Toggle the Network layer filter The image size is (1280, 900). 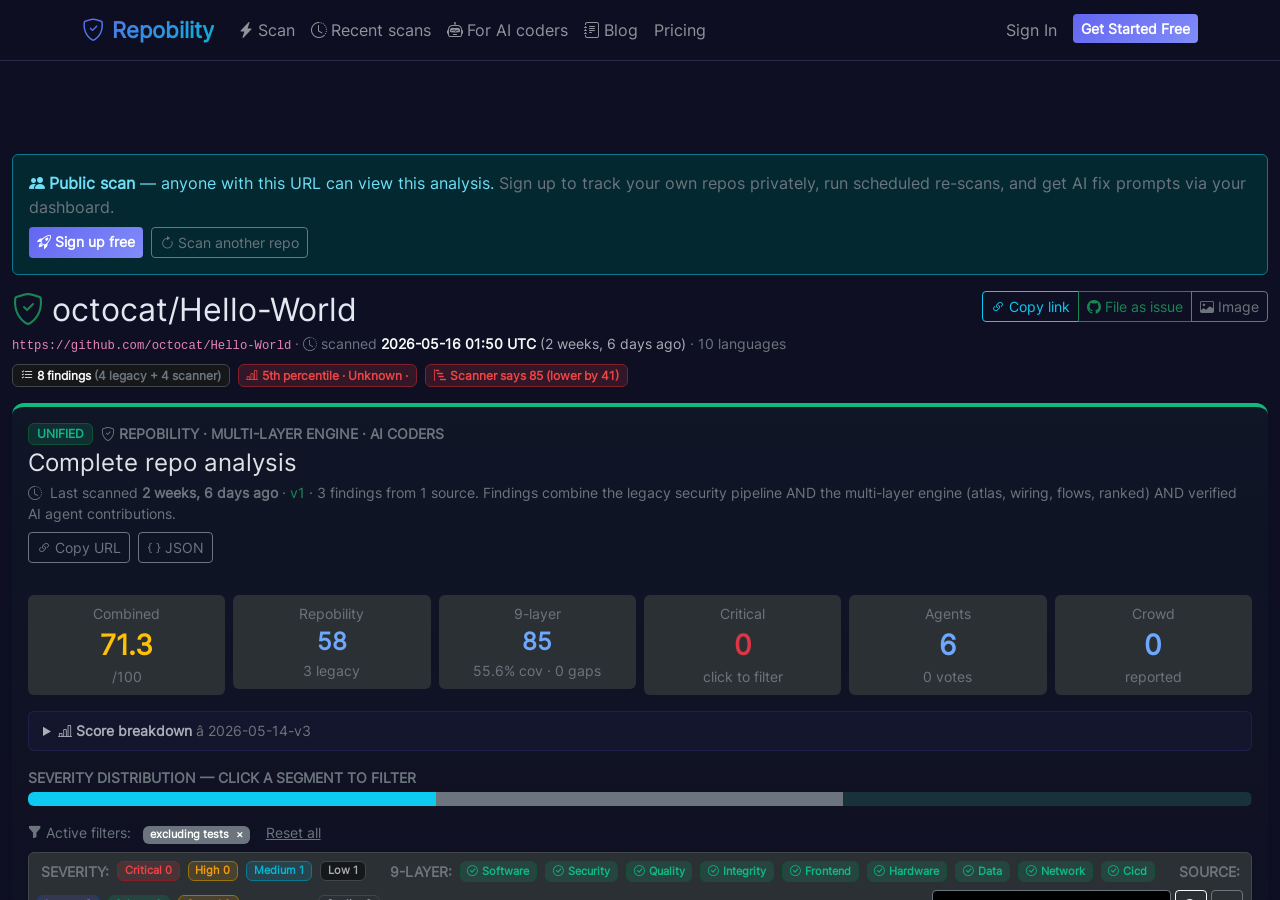[1055, 871]
